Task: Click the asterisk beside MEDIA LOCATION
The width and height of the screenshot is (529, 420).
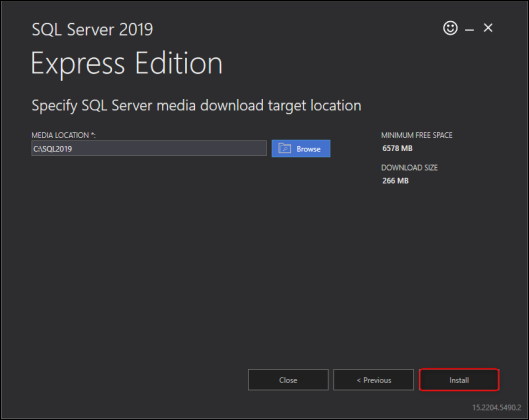Action: click(92, 134)
